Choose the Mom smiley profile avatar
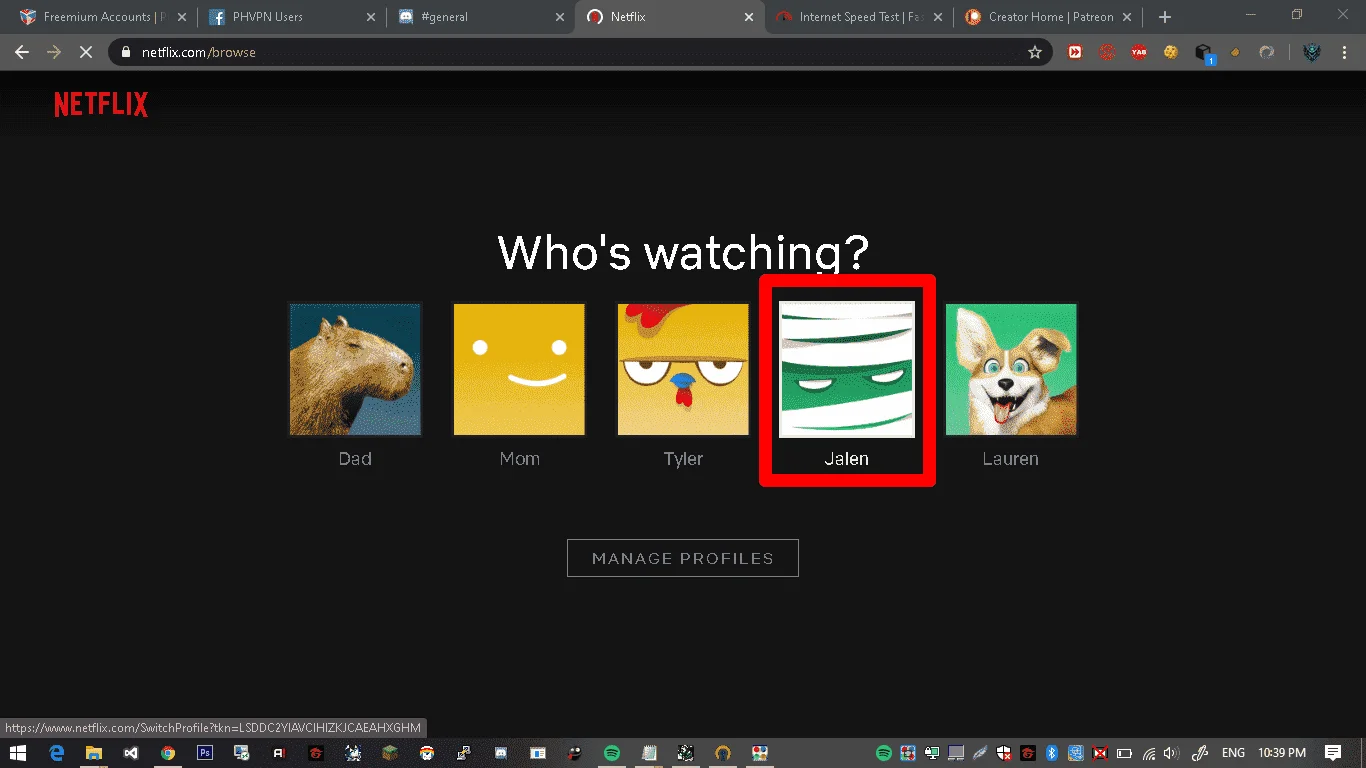The image size is (1366, 768). [x=519, y=369]
